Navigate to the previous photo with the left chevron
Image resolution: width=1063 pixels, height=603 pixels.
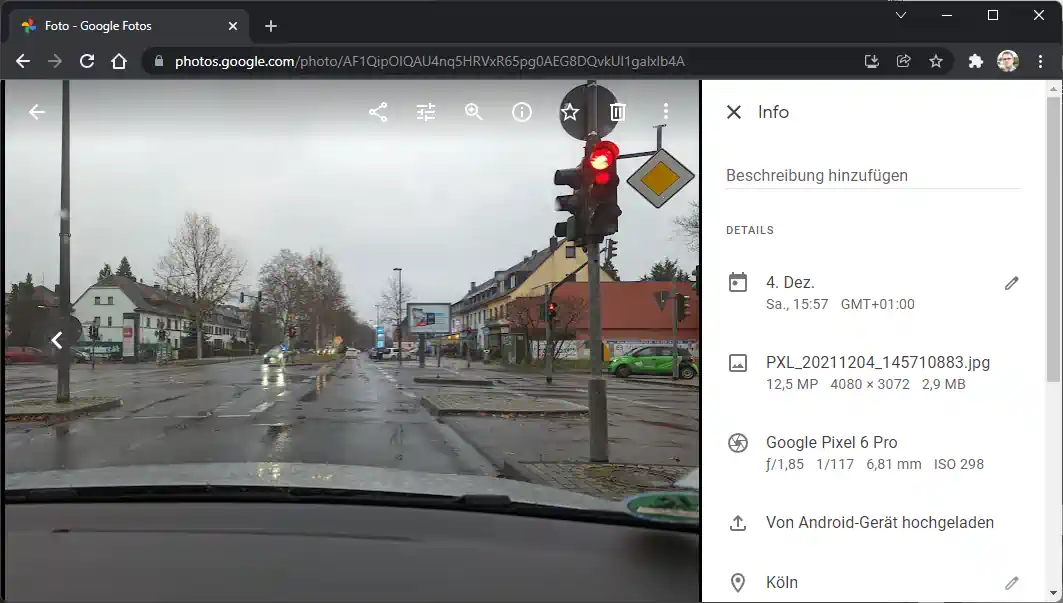57,340
